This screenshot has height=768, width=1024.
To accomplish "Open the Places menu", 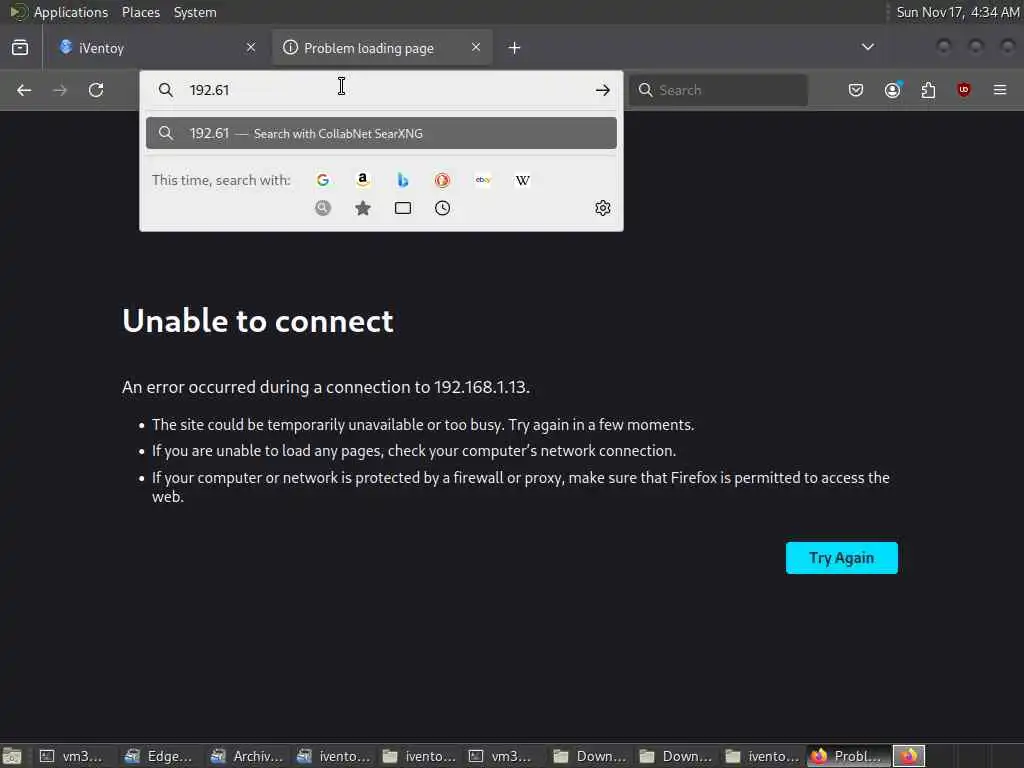I will point(140,12).
